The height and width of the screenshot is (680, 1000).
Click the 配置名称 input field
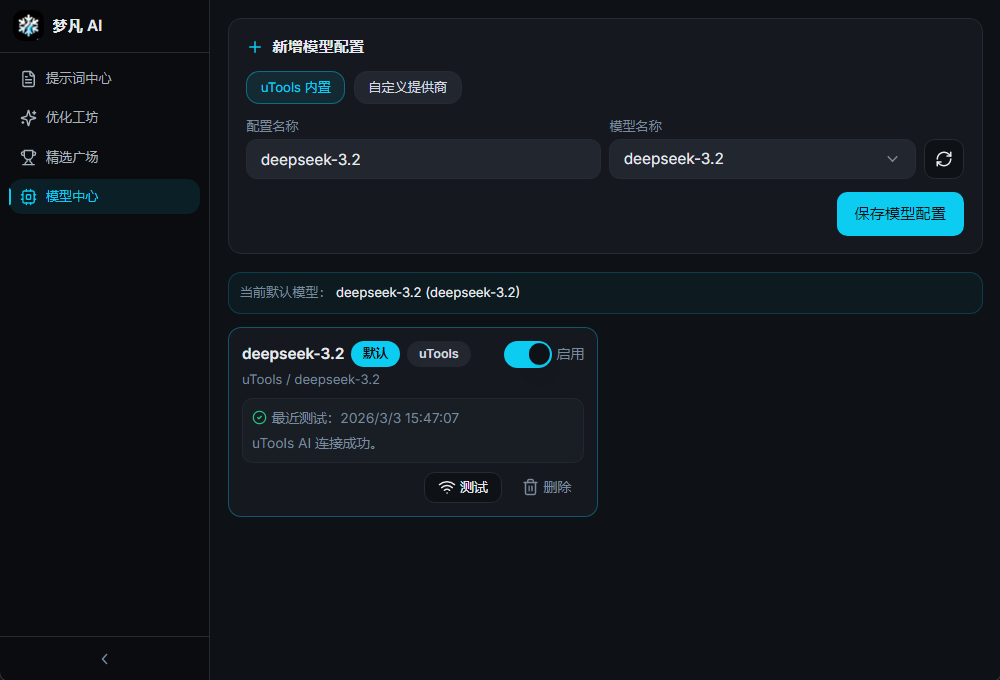point(423,159)
